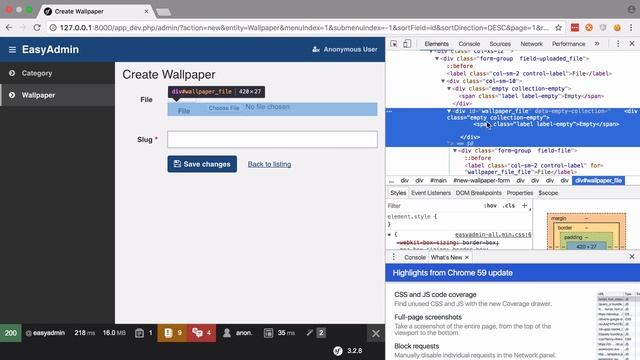Open the anon. user security panel
Image resolution: width=640 pixels, height=360 pixels.
(x=238, y=333)
